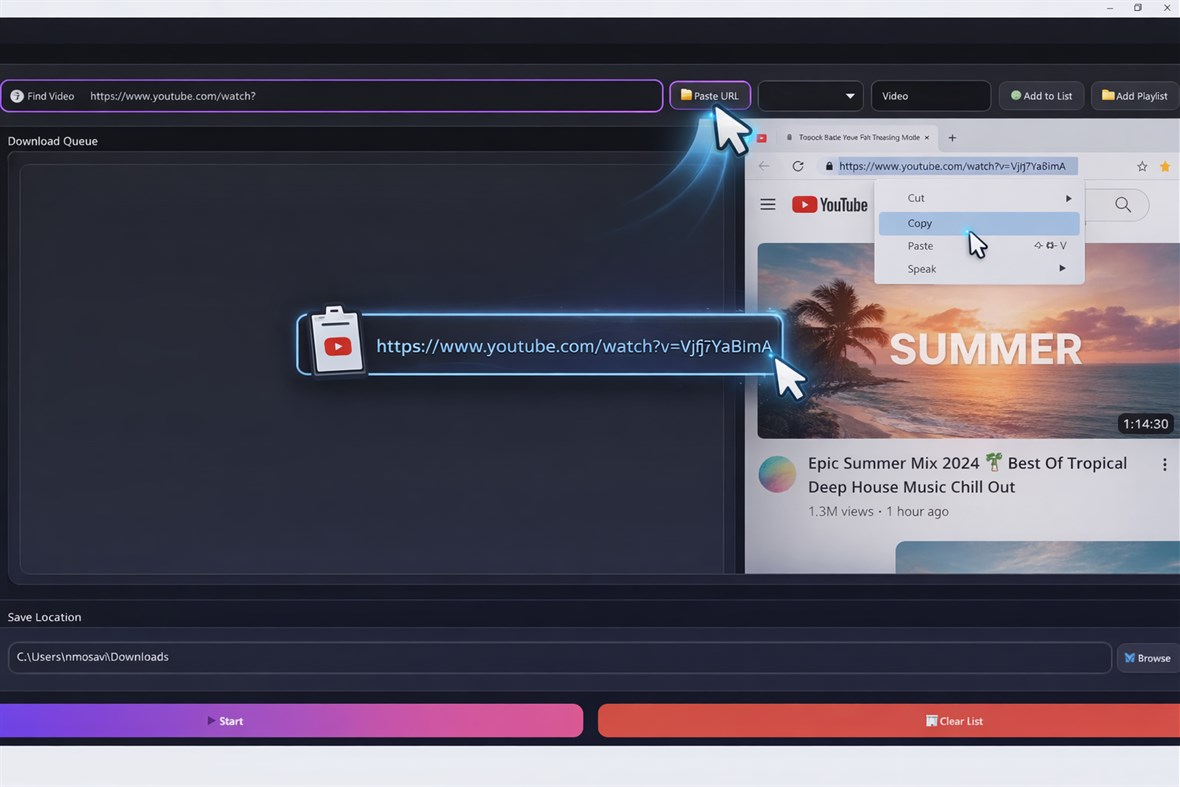The image size is (1180, 787).
Task: Expand the Cut submenu arrow
Action: pos(1068,198)
